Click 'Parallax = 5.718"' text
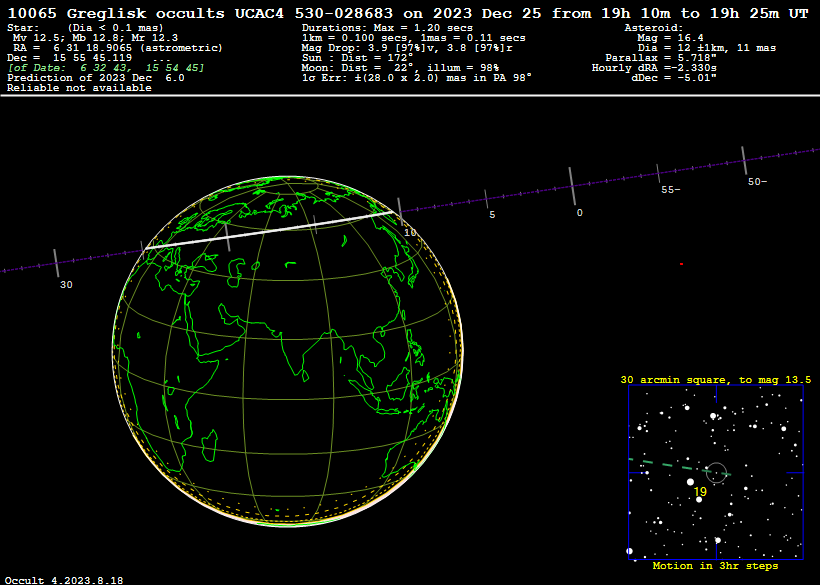The height and width of the screenshot is (585, 820). pos(661,58)
